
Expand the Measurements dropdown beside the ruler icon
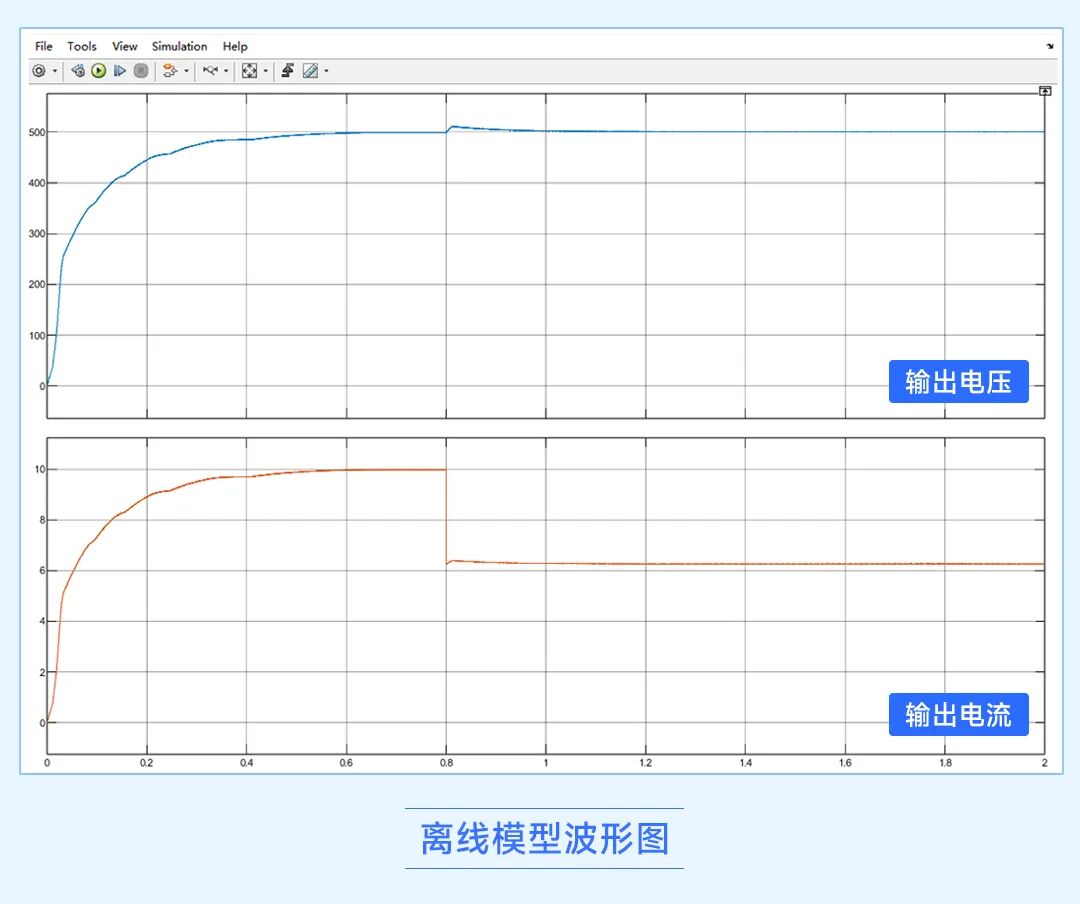pos(324,70)
